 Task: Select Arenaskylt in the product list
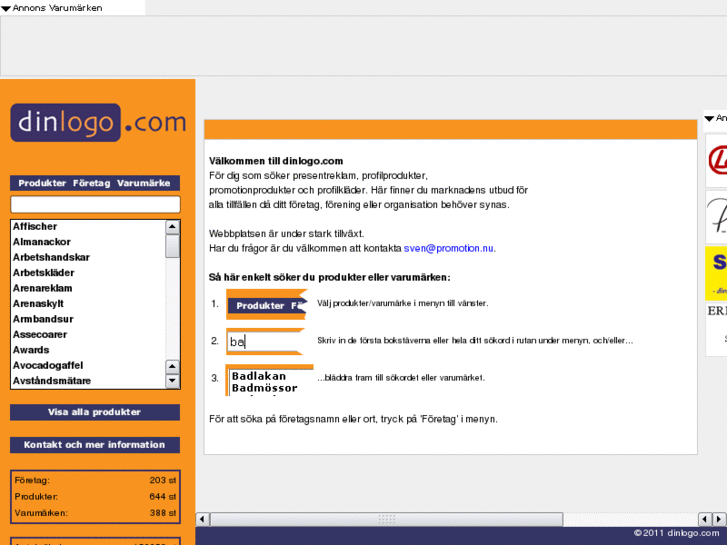point(38,303)
